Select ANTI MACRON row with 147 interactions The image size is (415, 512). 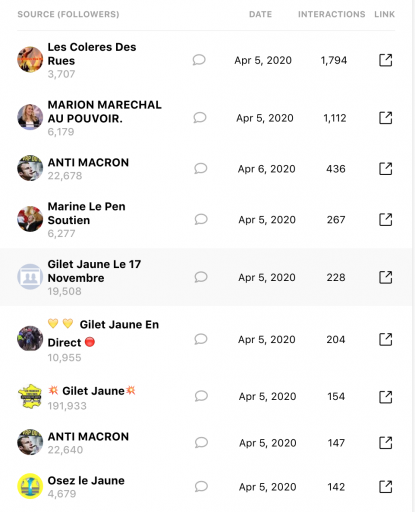tap(206, 443)
